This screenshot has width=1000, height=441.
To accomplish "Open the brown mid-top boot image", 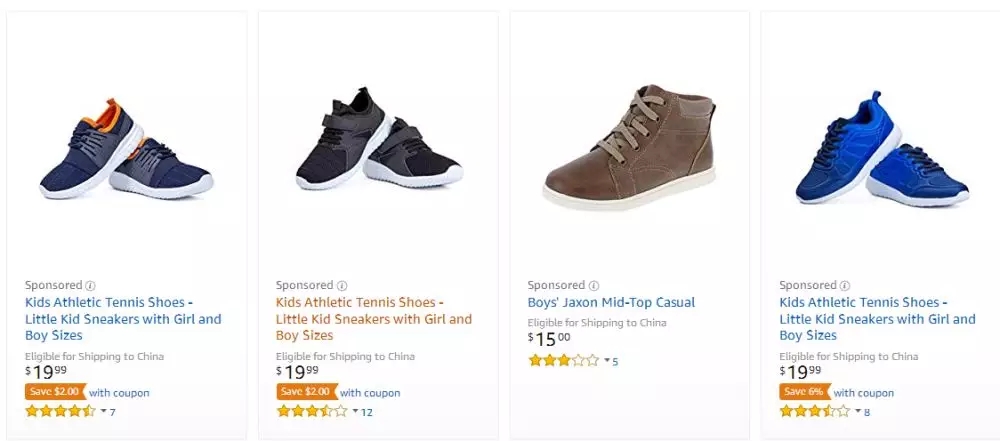I will [x=628, y=148].
